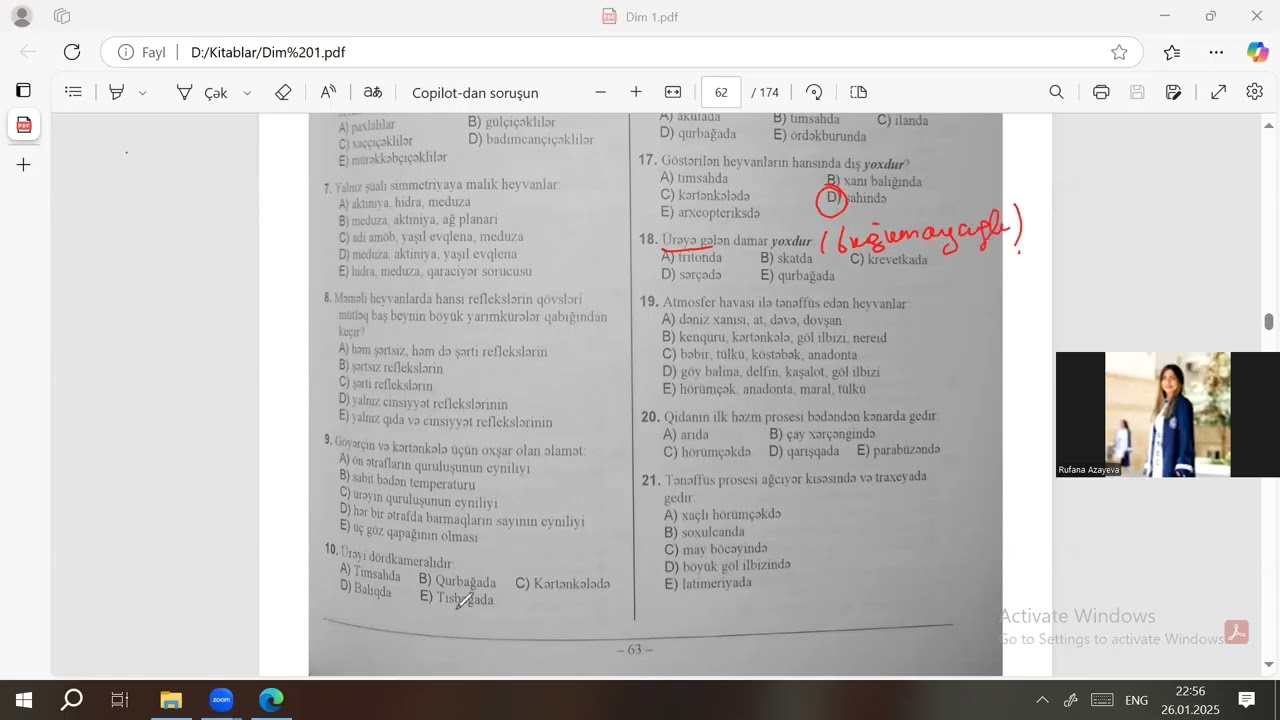Click the page number field showing 62
The width and height of the screenshot is (1280, 720).
721,92
